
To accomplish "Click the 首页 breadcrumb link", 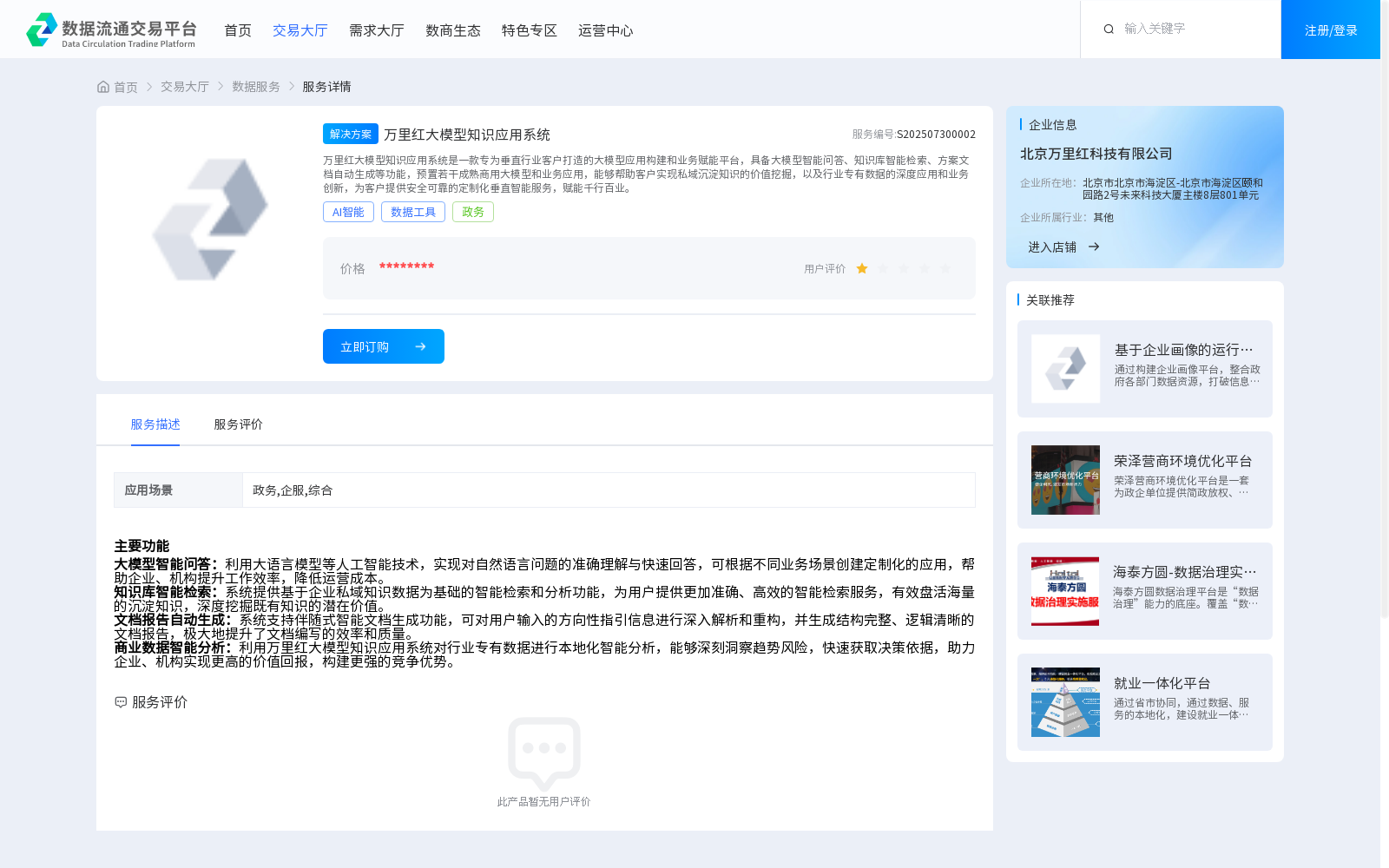I will coord(126,87).
